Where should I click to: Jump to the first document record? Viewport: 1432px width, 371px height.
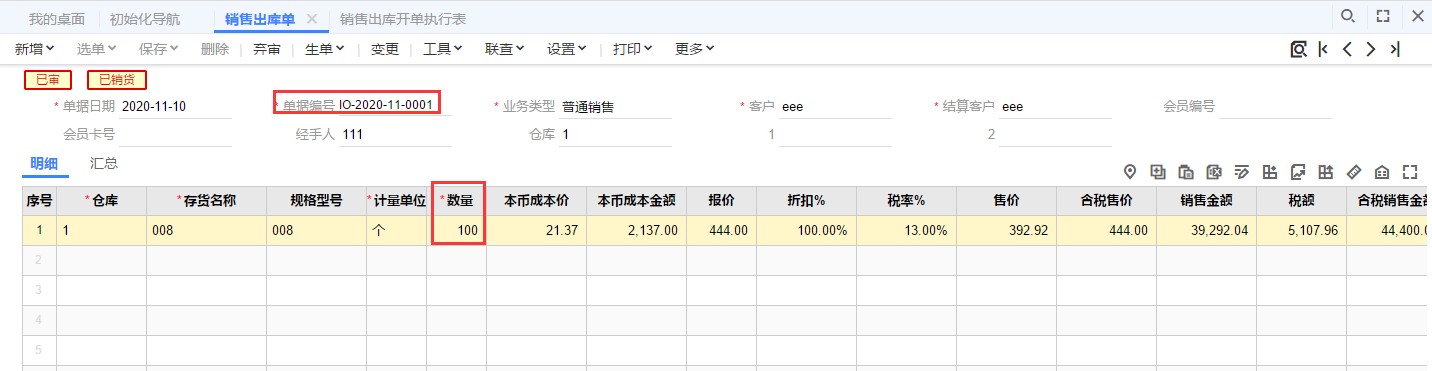point(1323,49)
